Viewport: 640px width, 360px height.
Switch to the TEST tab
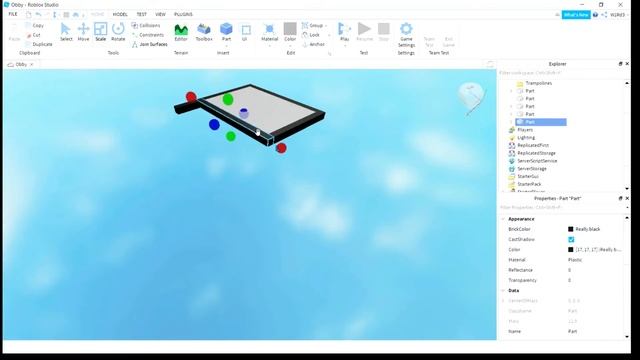pyautogui.click(x=141, y=14)
